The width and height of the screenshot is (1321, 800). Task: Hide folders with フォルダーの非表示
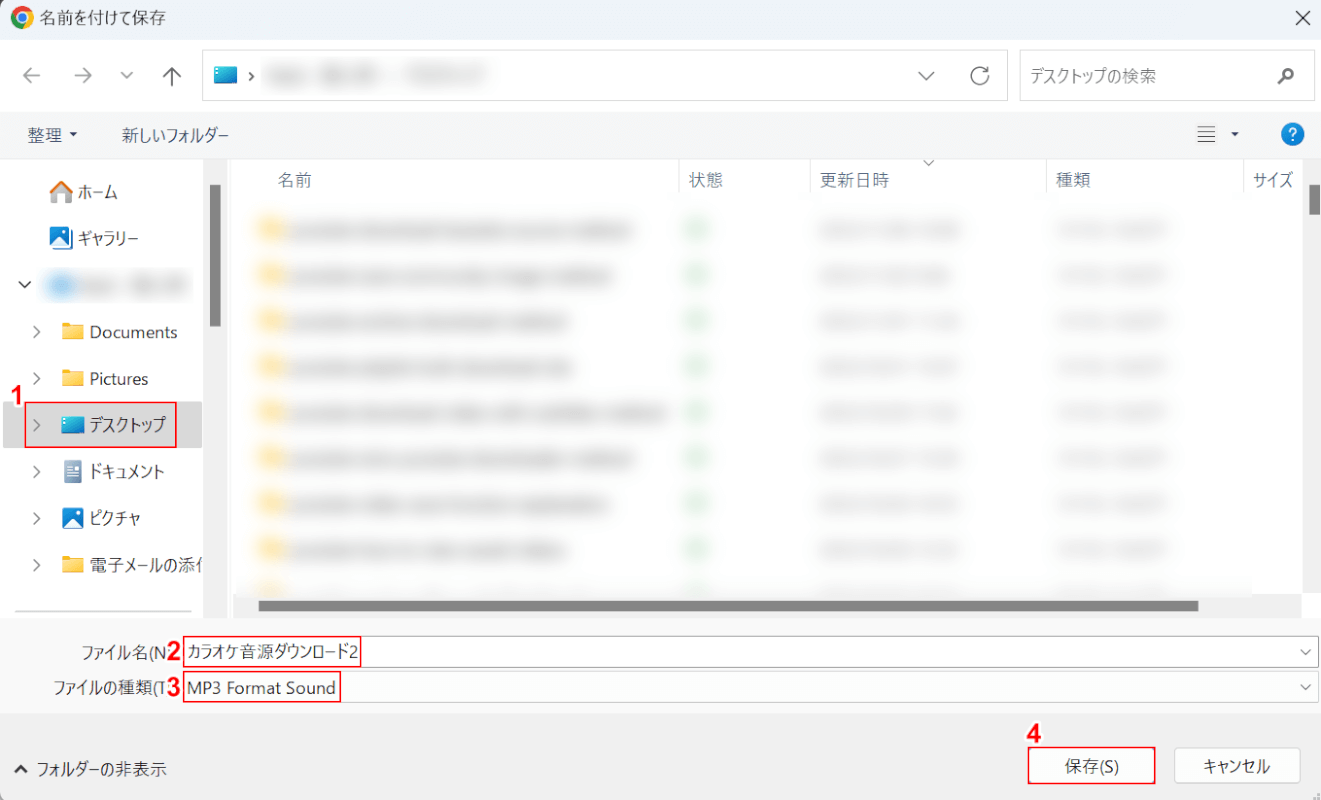click(90, 769)
